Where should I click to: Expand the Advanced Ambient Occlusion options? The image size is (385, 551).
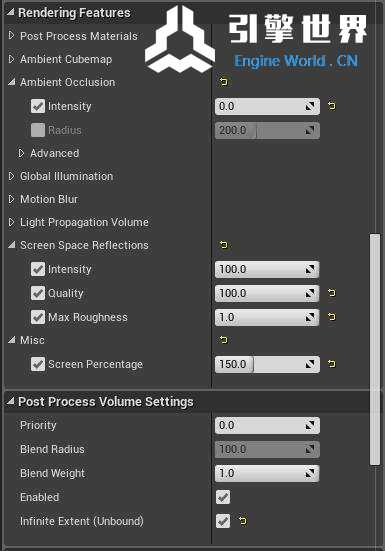21,153
